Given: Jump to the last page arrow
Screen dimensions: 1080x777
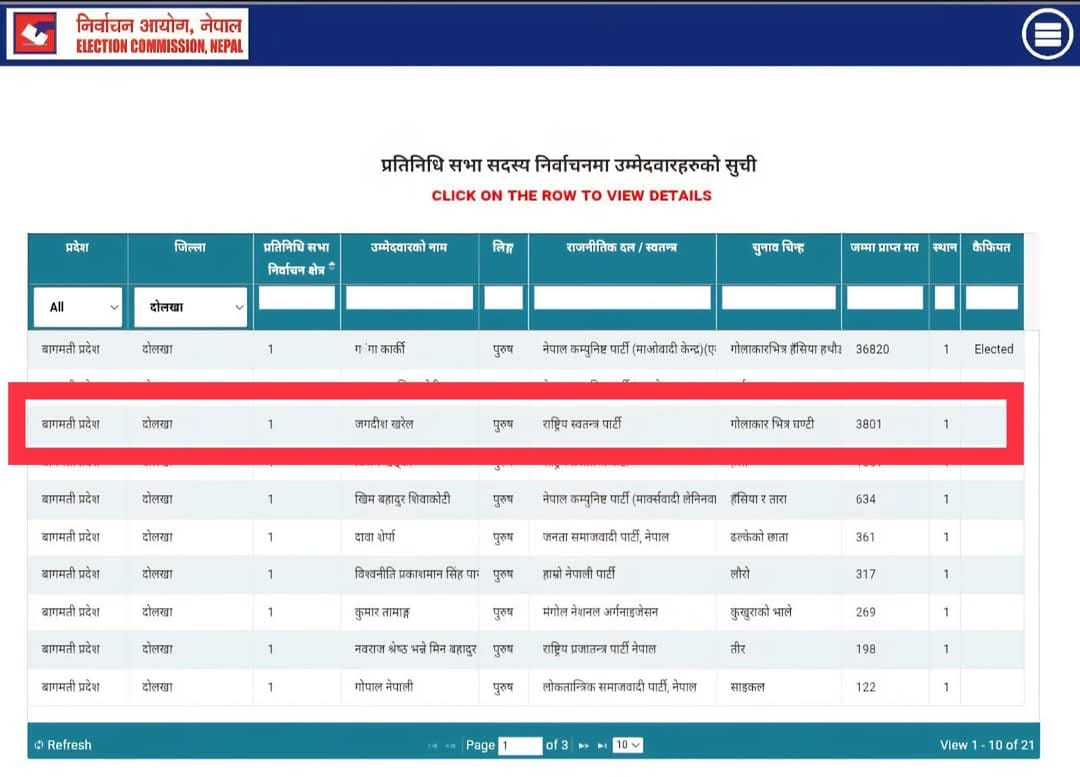Looking at the screenshot, I should pyautogui.click(x=601, y=745).
